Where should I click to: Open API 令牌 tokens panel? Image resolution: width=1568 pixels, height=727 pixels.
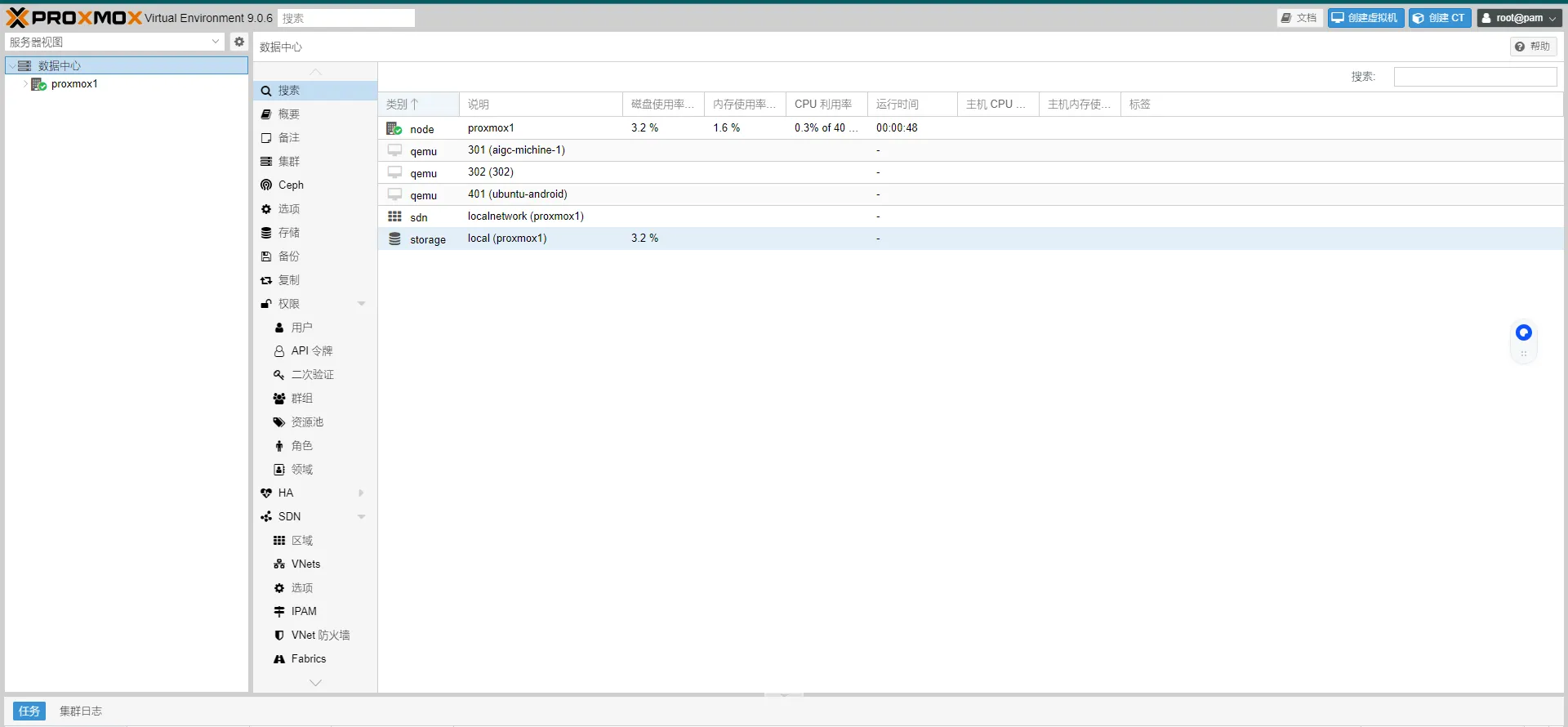pos(315,351)
